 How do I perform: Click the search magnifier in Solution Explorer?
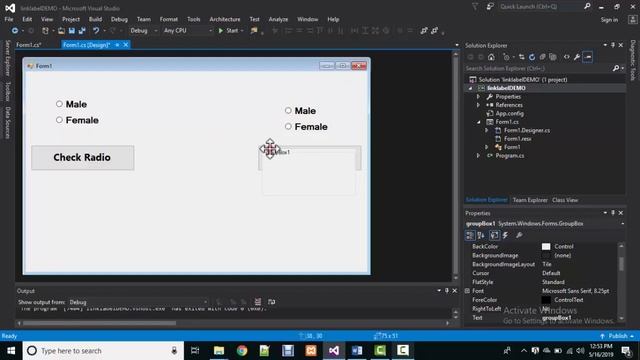pyautogui.click(x=616, y=69)
